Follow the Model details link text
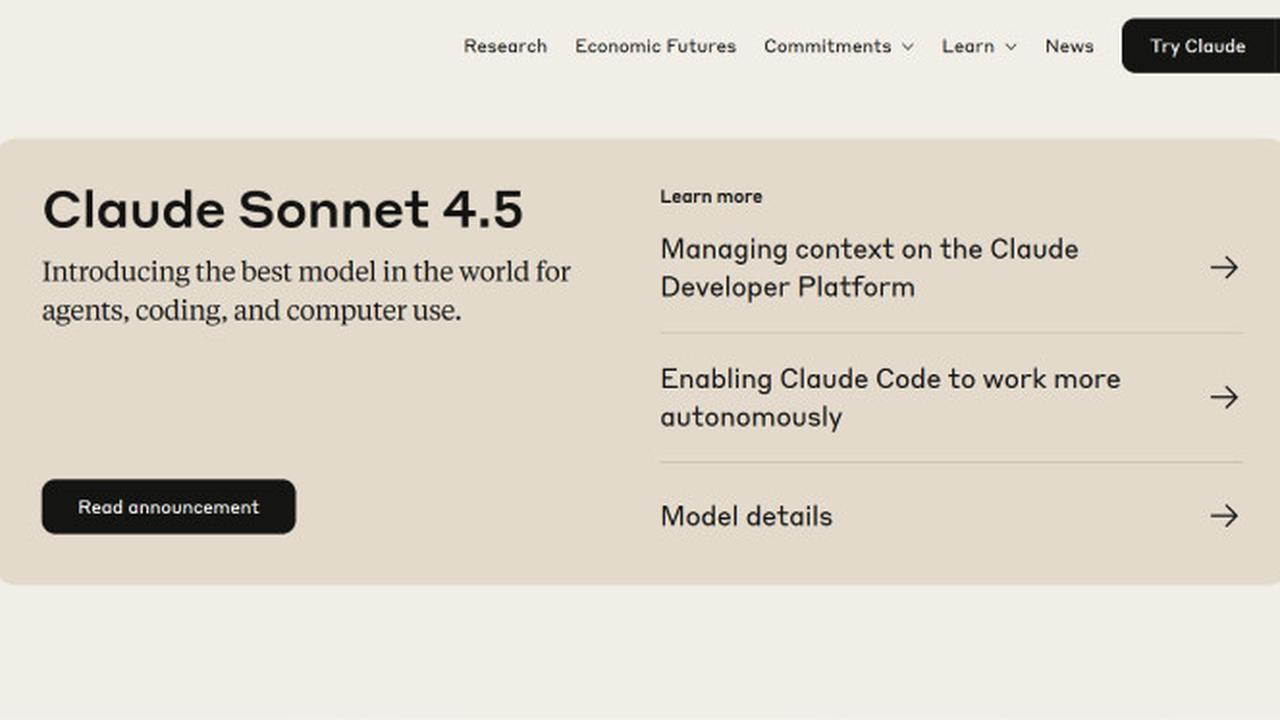1280x720 pixels. point(746,516)
